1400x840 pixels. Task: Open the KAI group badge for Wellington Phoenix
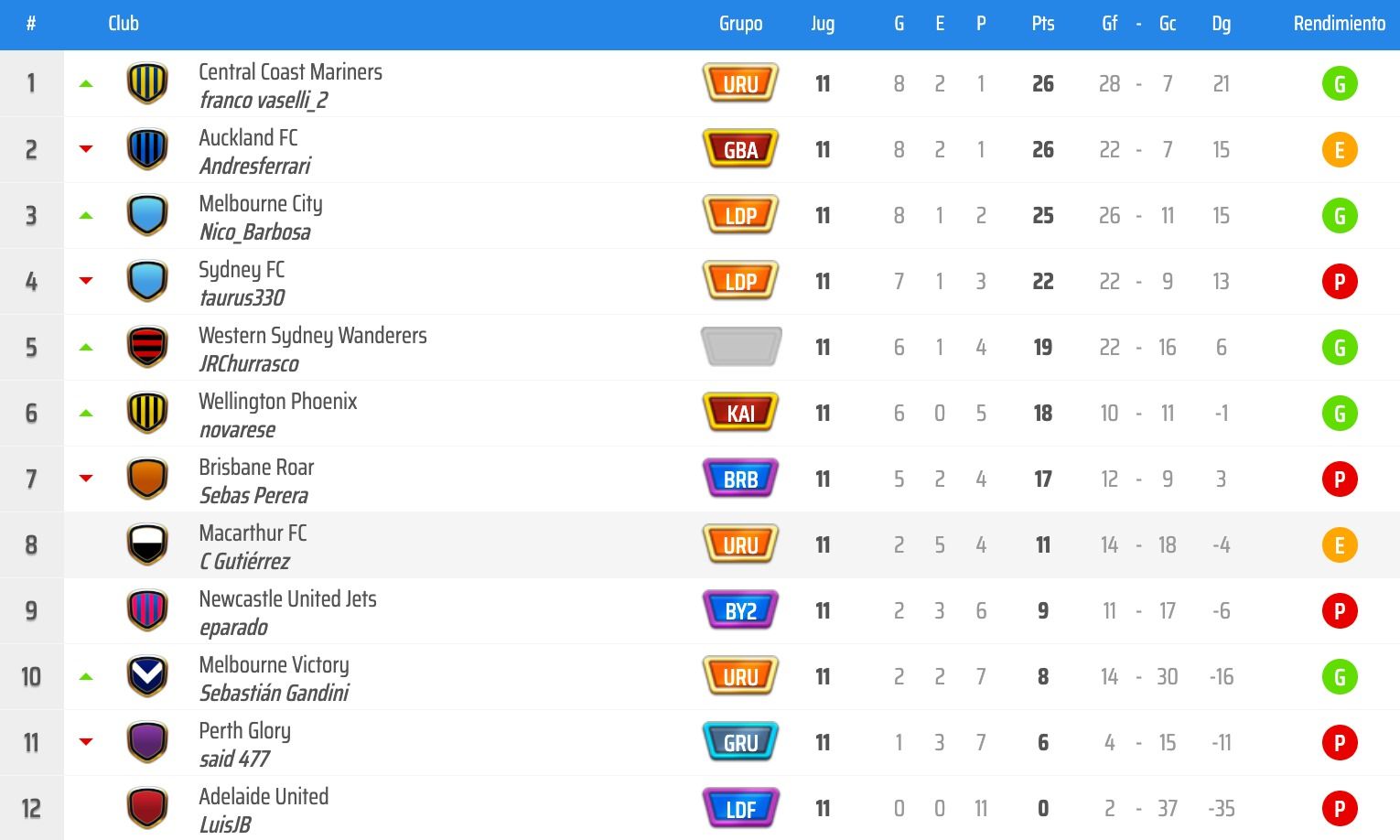[x=740, y=413]
